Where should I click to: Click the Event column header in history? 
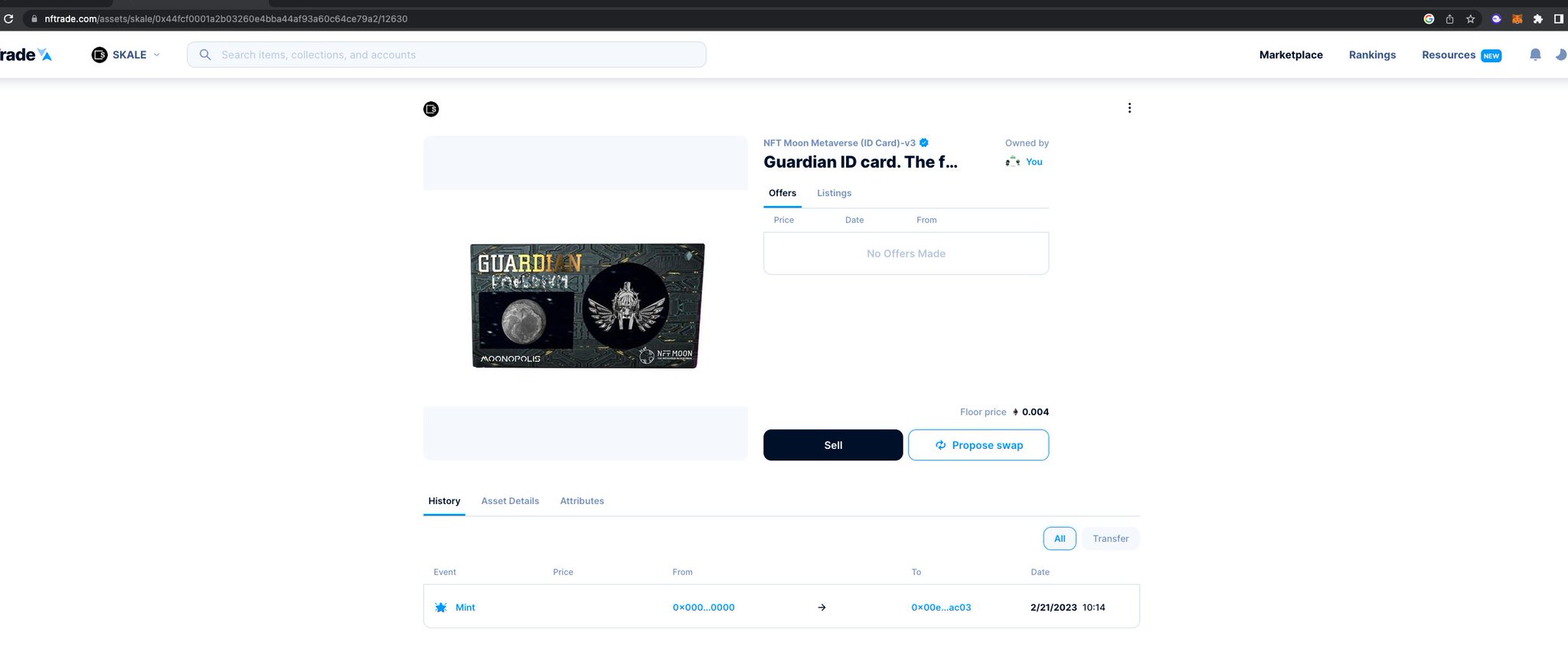click(444, 572)
